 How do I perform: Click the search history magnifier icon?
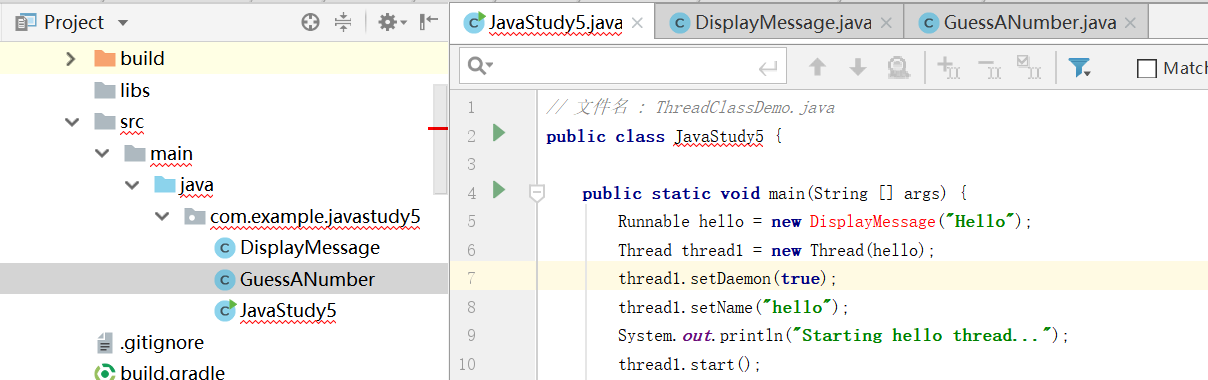pyautogui.click(x=479, y=67)
